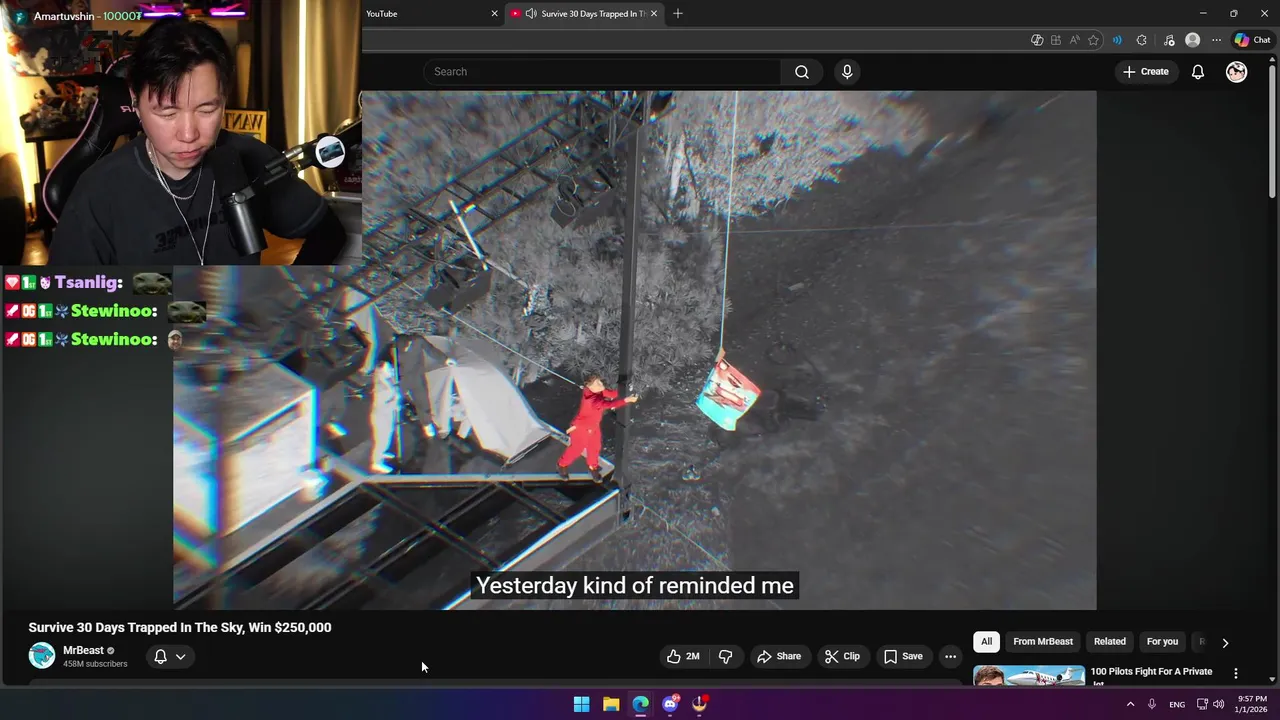Screen dimensions: 1280x720
Task: Open File Explorer from the taskbar
Action: [x=611, y=704]
